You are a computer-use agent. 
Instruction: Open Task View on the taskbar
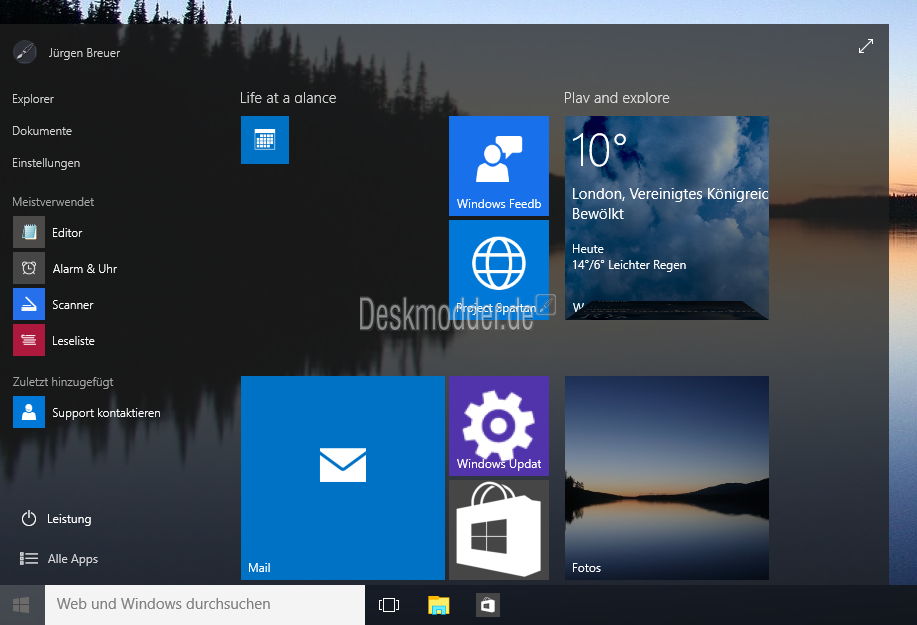click(389, 605)
